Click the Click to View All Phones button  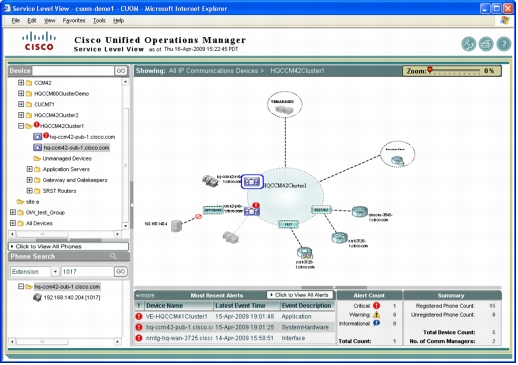click(x=68, y=246)
